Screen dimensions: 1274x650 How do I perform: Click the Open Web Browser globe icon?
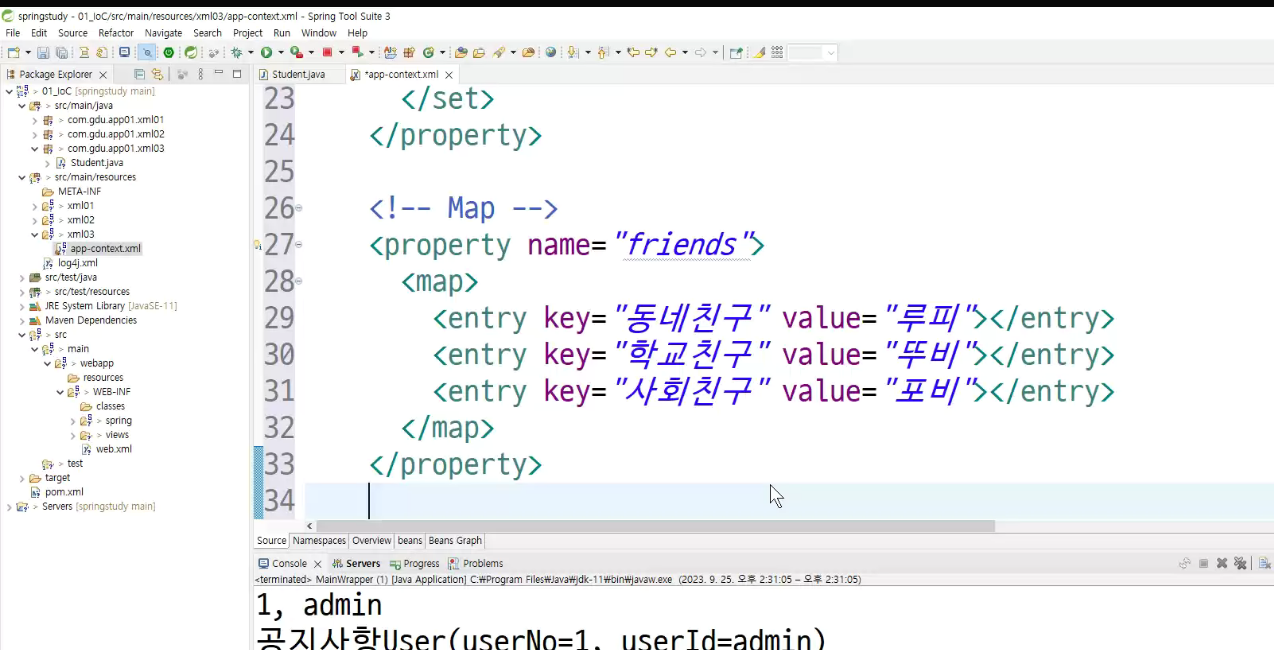pyautogui.click(x=551, y=52)
